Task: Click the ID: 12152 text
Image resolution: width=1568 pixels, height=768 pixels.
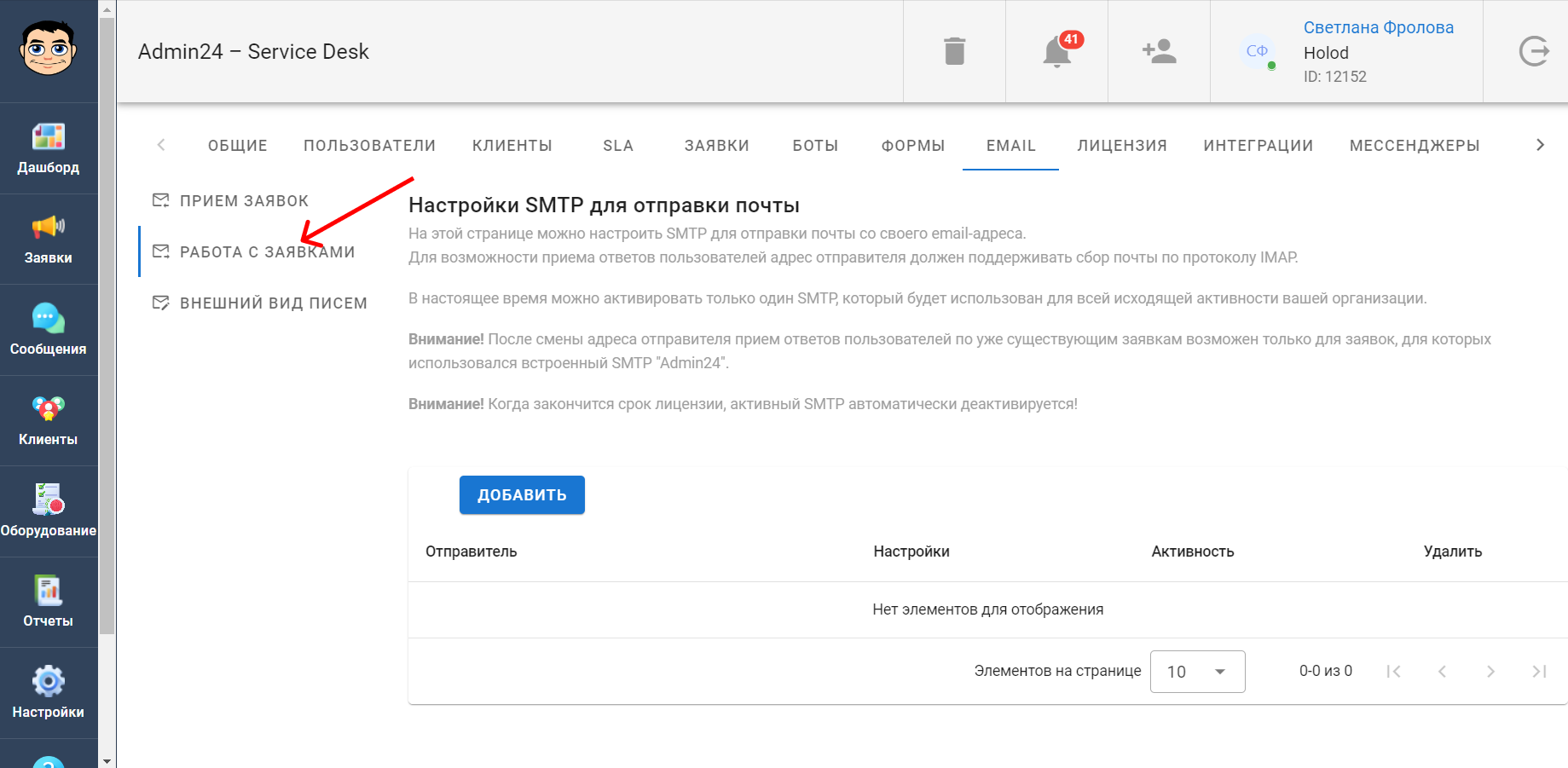Action: 1335,77
